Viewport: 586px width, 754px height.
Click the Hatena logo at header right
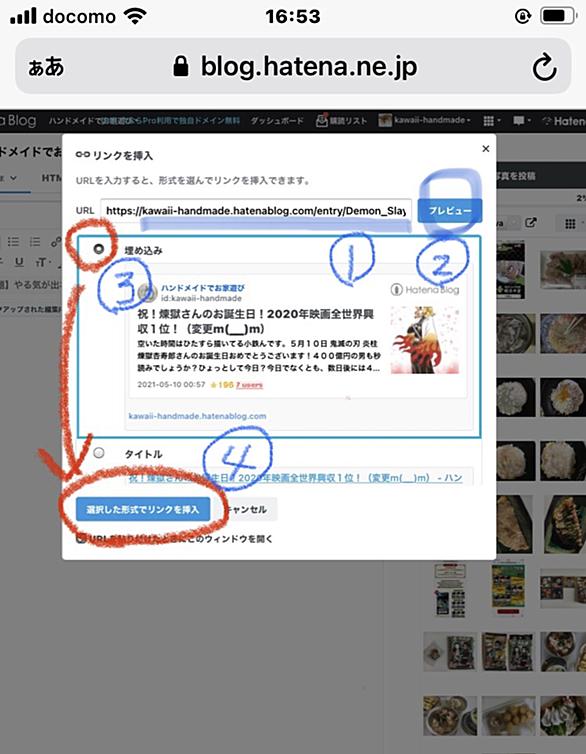[x=564, y=120]
